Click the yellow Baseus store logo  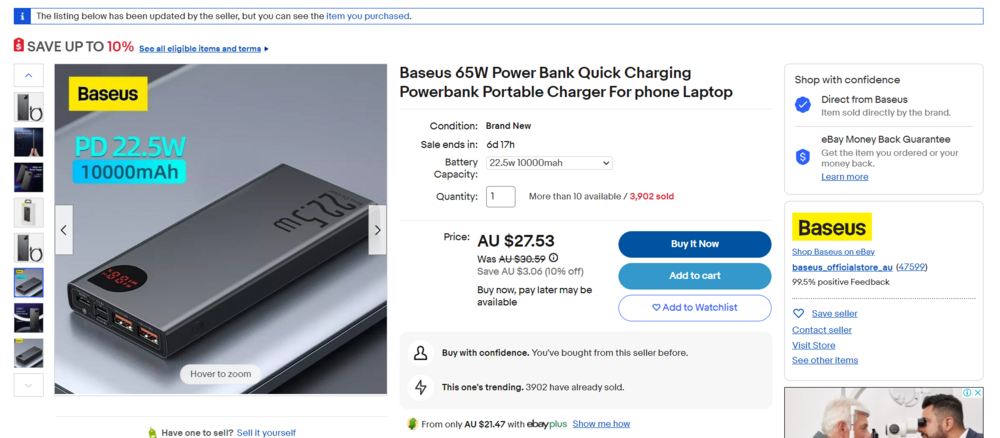831,227
